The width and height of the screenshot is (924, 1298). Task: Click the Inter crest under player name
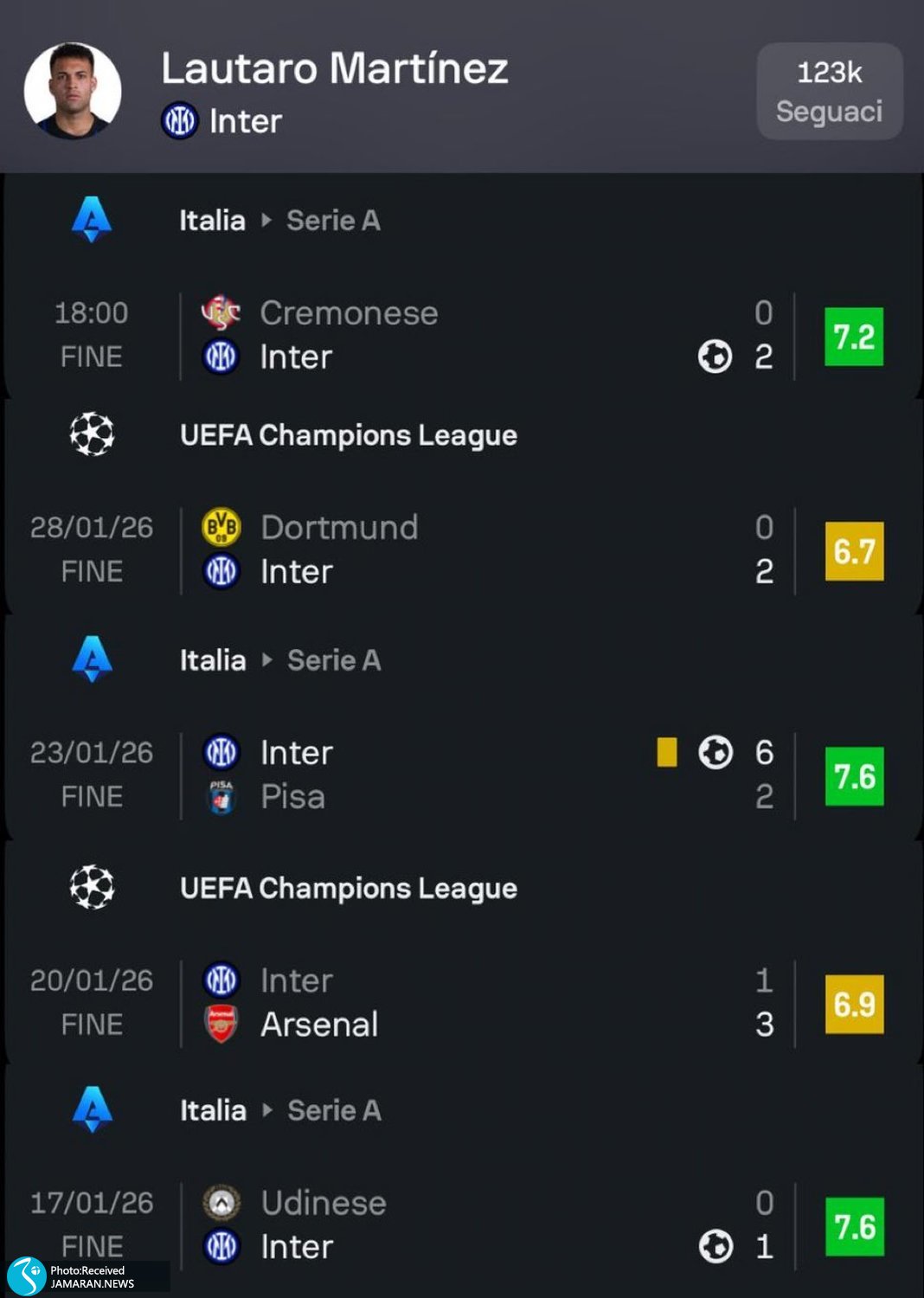(180, 121)
